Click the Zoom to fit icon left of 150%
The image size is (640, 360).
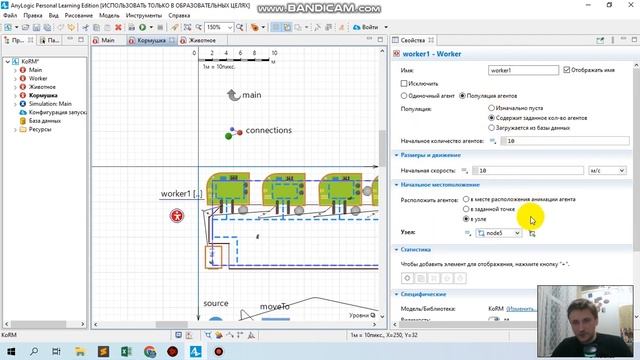tap(187, 27)
